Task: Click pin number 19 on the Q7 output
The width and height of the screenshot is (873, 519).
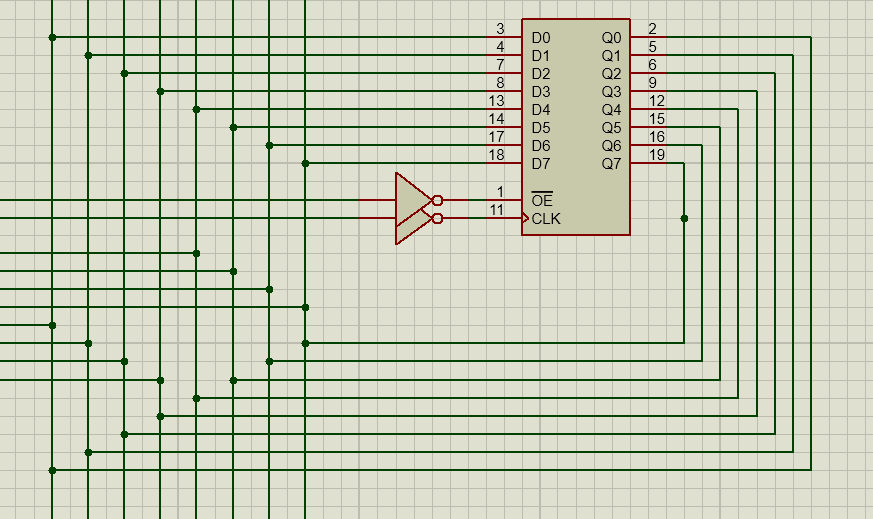Action: (656, 154)
